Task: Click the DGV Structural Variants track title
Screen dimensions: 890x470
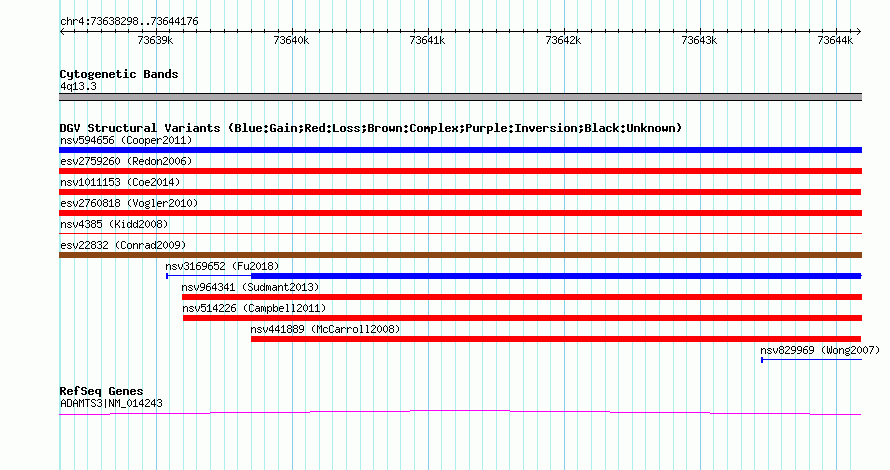Action: [371, 128]
